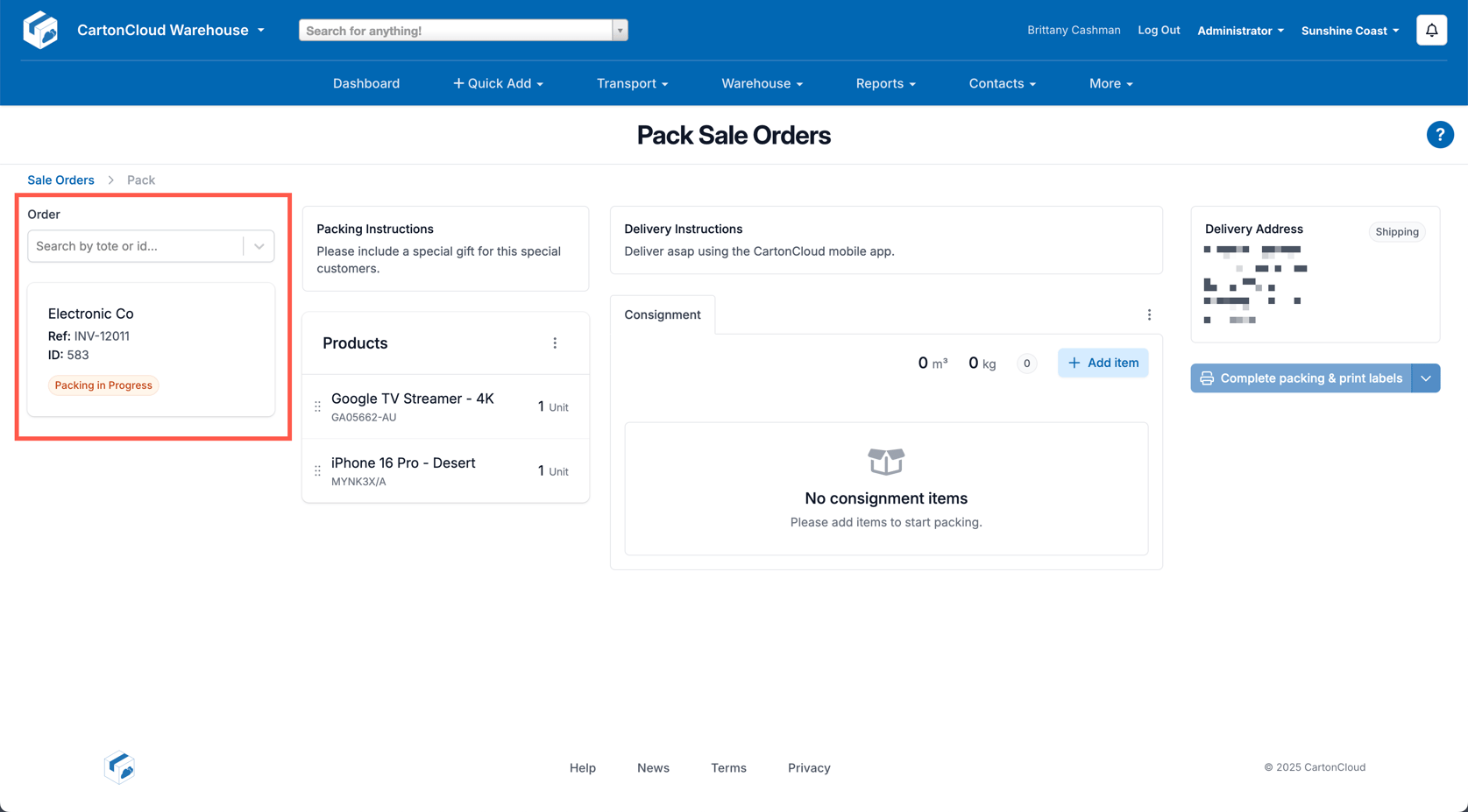The width and height of the screenshot is (1468, 812).
Task: Click the CartonCloud logo in header
Action: tap(40, 30)
